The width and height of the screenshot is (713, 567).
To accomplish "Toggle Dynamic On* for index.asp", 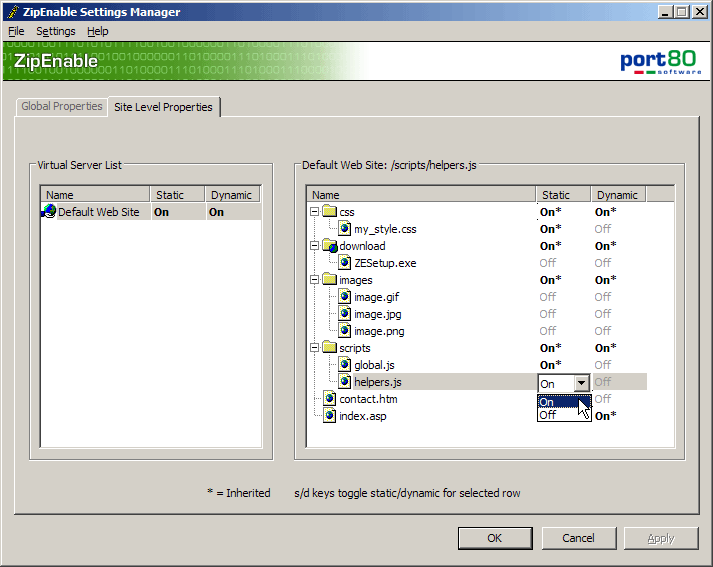I will tap(606, 416).
